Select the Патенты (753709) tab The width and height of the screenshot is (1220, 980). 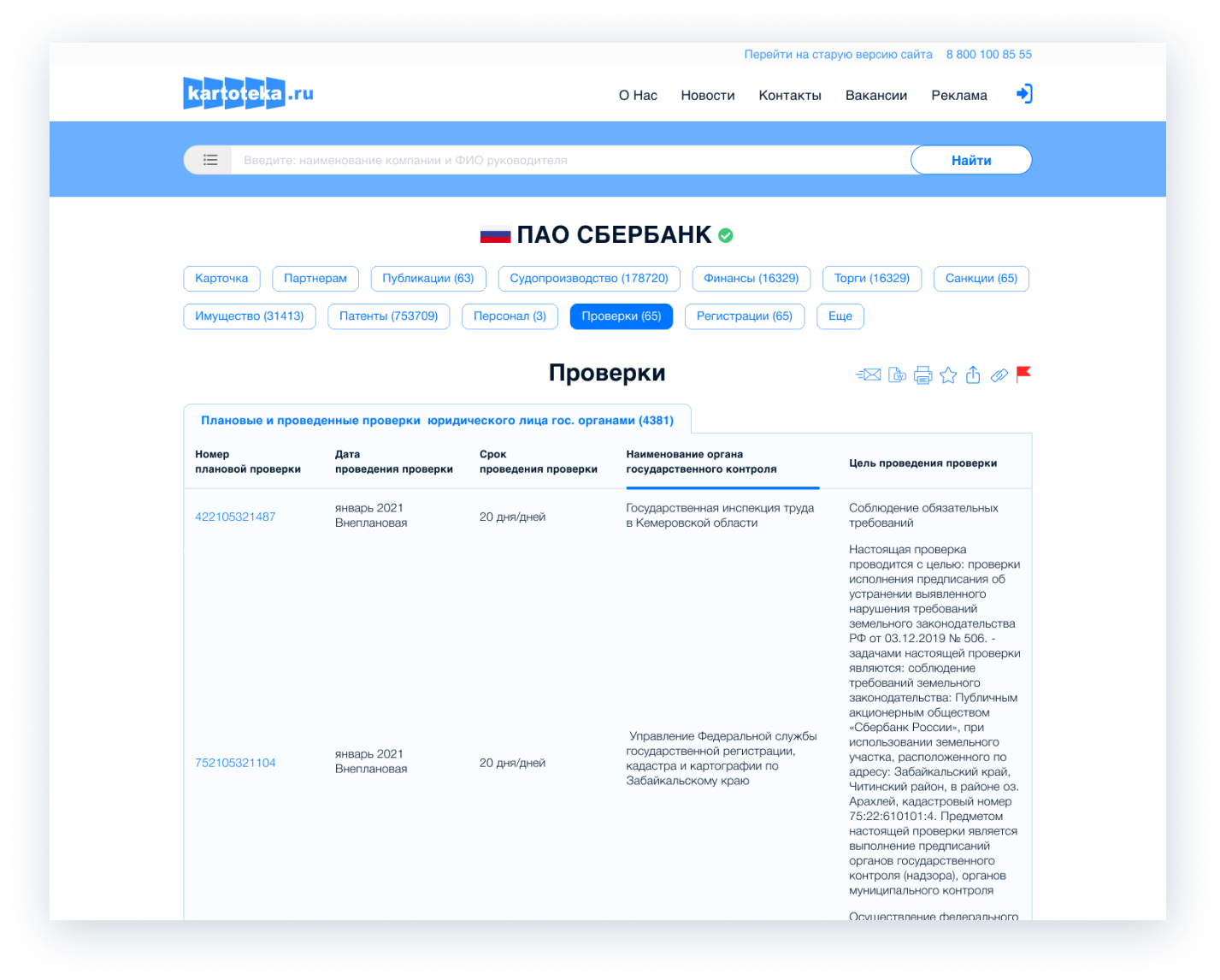[389, 316]
